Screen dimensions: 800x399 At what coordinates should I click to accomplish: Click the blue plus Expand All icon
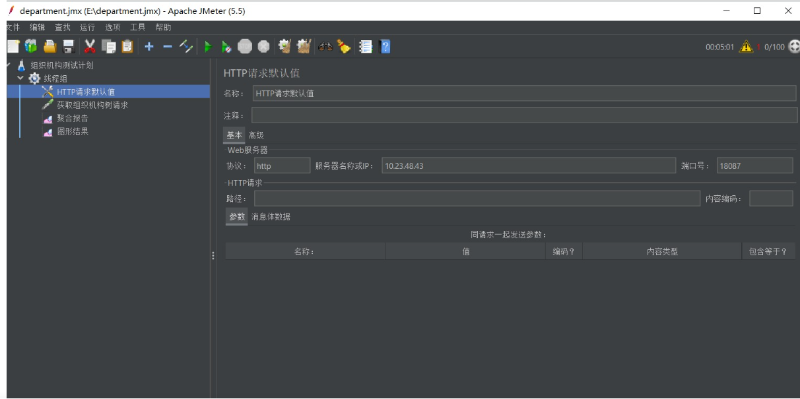pos(148,47)
